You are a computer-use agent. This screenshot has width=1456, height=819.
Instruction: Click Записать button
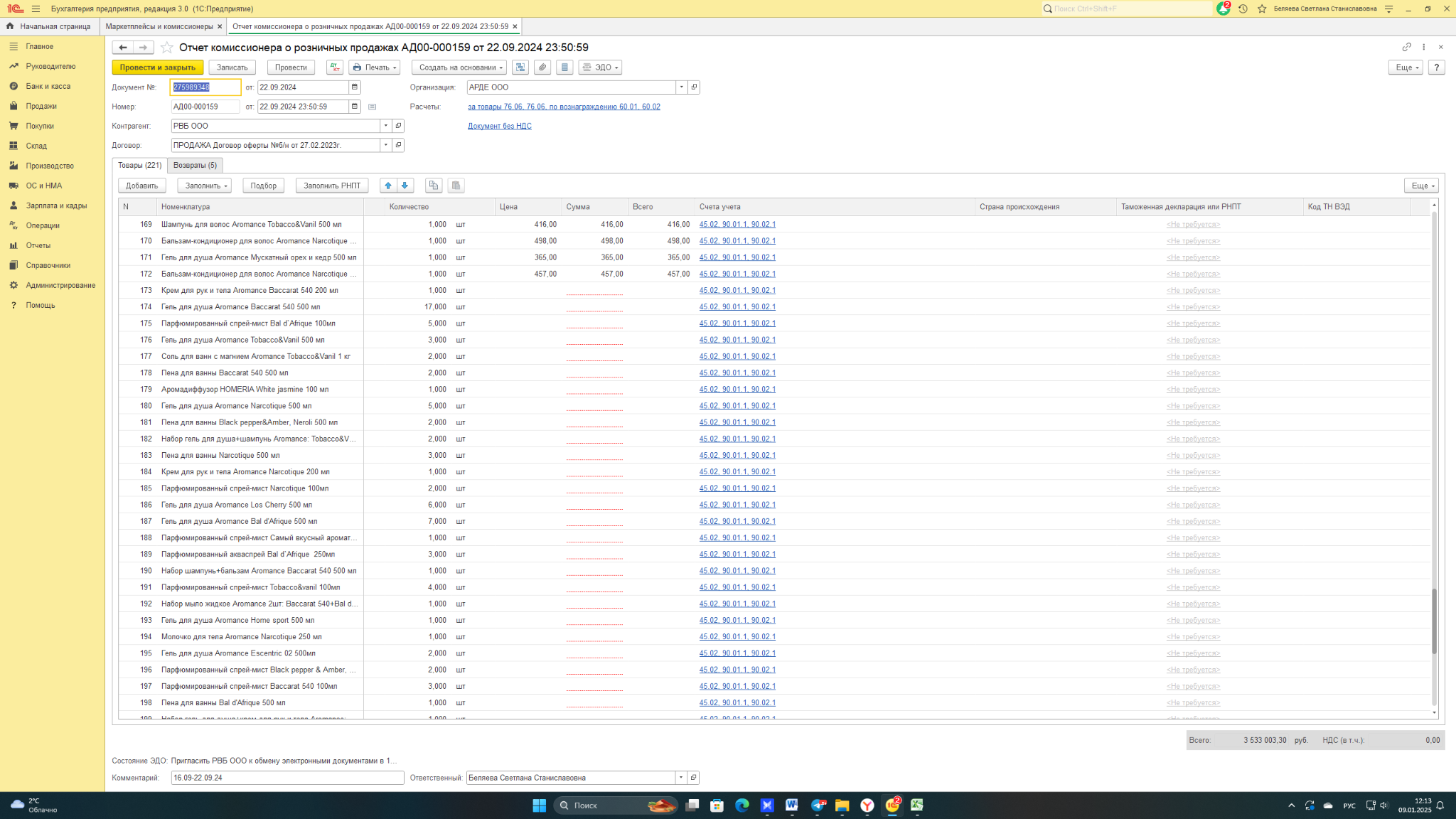coord(232,68)
